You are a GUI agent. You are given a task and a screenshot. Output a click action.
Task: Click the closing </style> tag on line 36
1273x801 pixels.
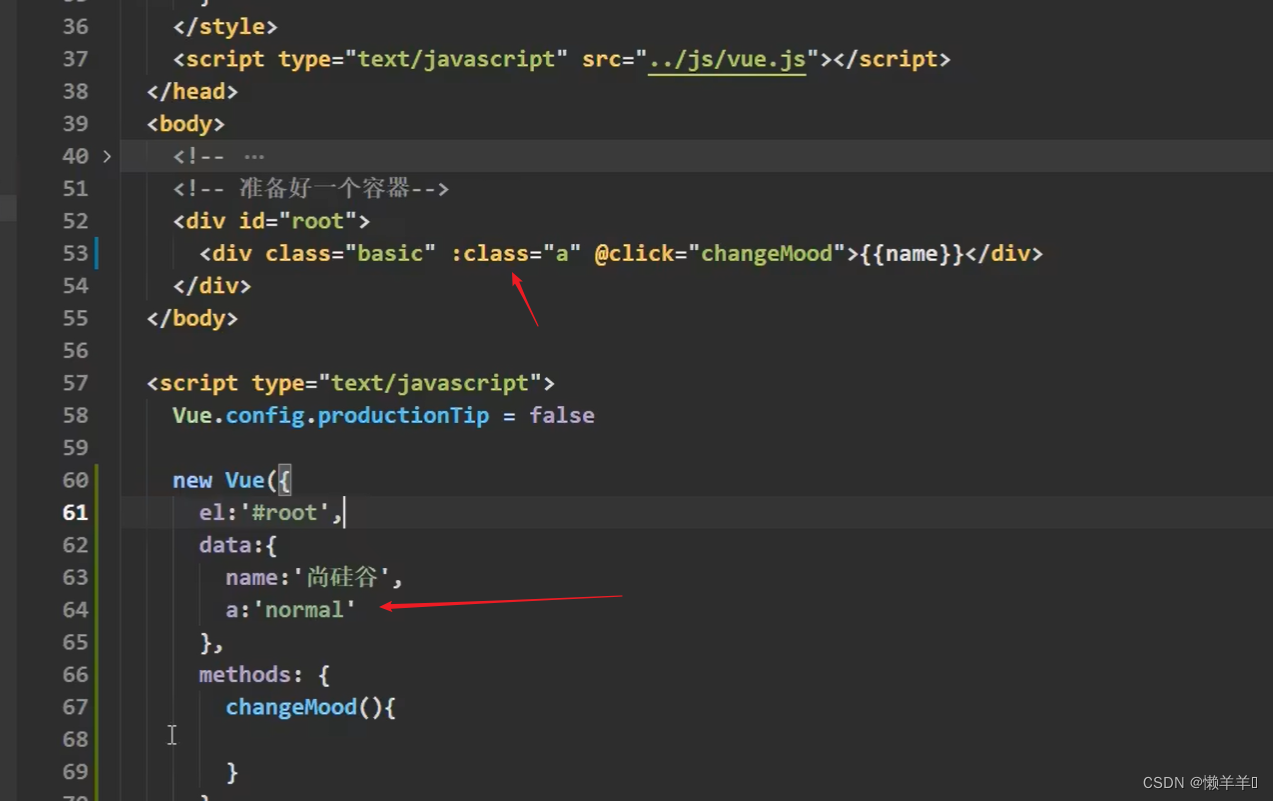point(225,27)
